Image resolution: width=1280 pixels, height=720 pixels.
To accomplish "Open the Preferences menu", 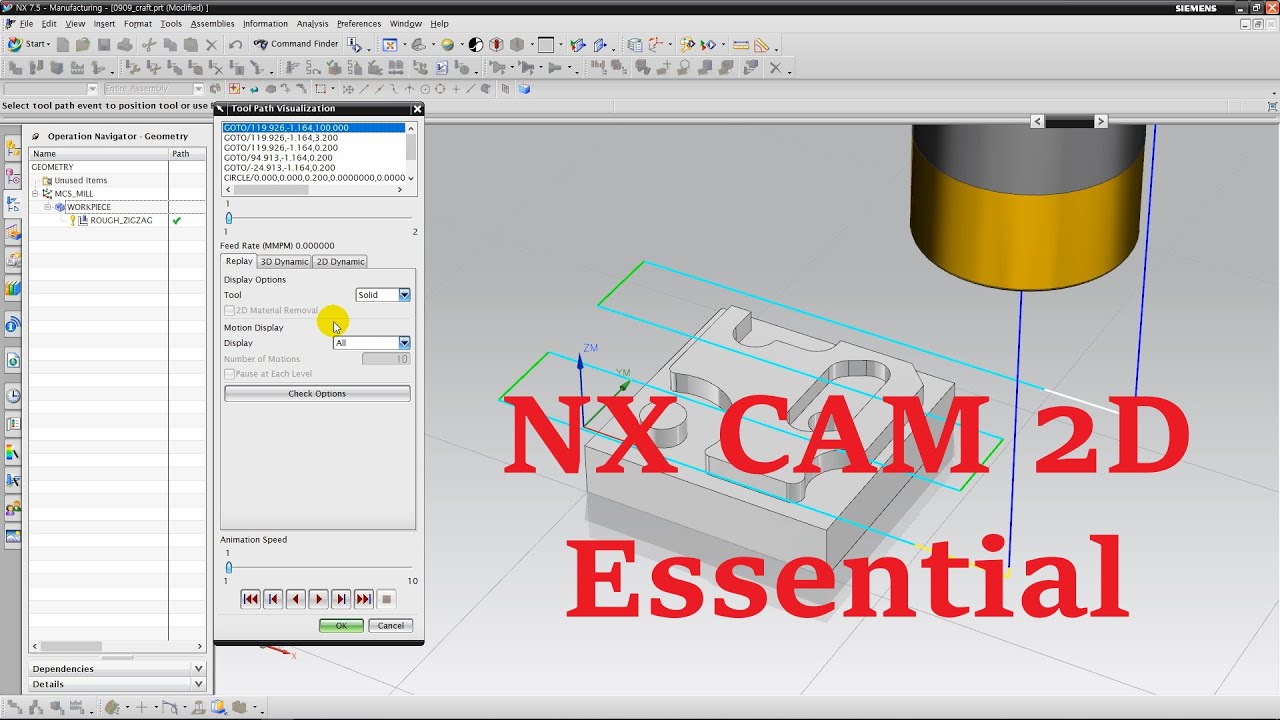I will [359, 24].
